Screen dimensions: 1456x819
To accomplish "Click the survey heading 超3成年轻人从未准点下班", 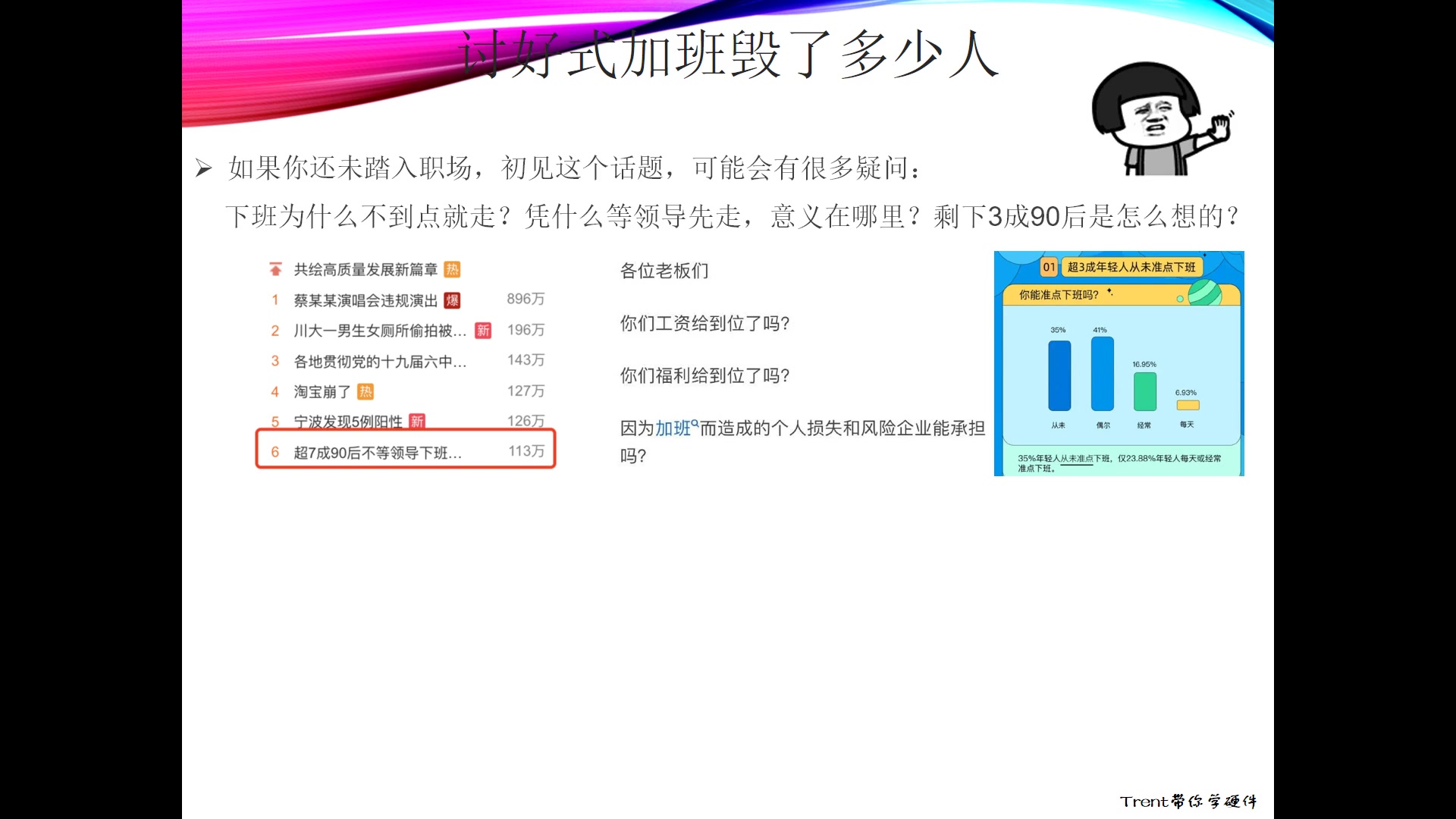I will point(1131,267).
